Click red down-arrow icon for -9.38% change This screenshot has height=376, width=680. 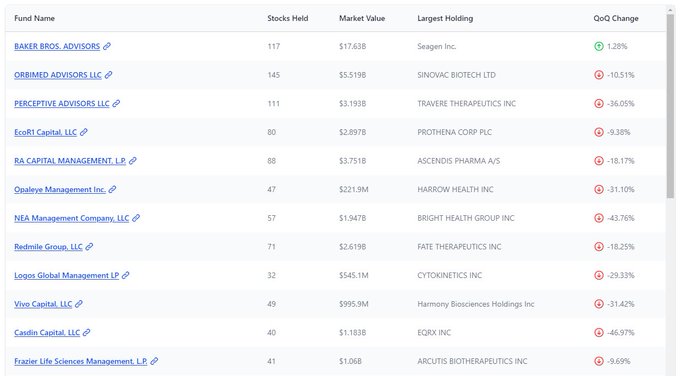(598, 132)
